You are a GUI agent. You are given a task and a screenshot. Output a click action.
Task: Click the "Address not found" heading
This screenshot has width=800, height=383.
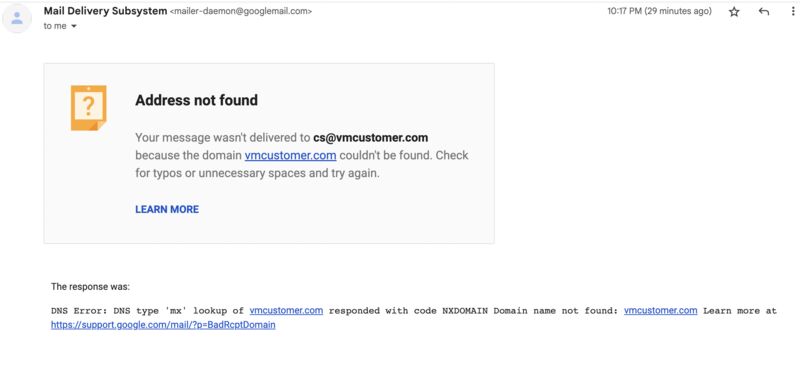(x=196, y=100)
